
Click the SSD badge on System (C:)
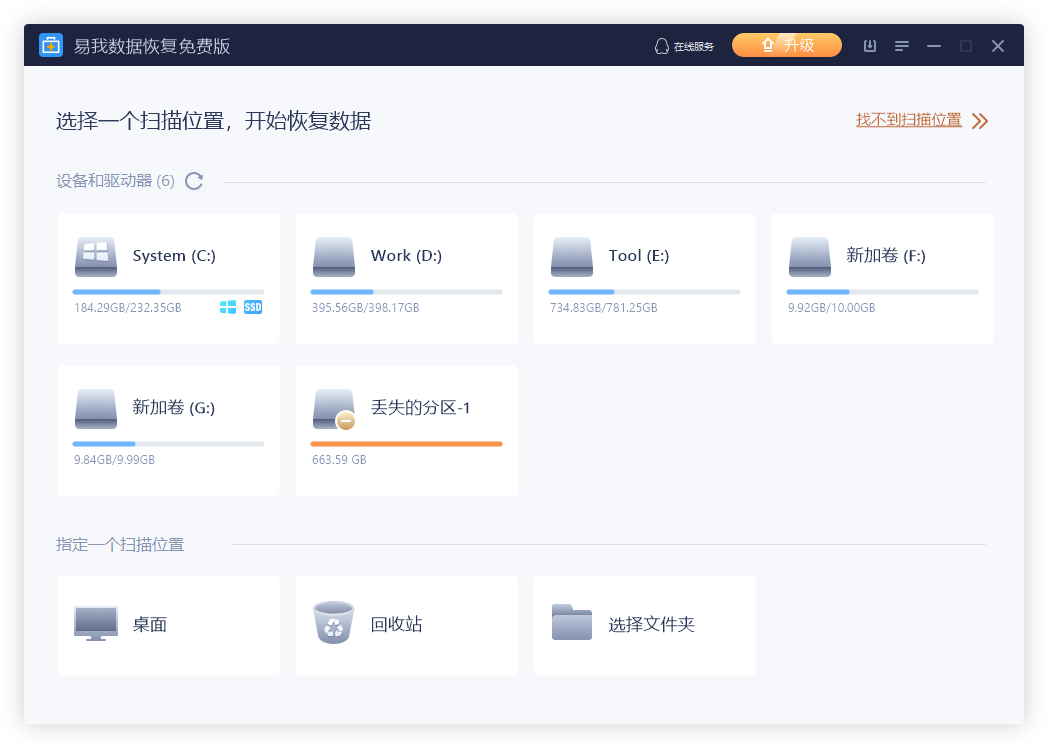[252, 306]
